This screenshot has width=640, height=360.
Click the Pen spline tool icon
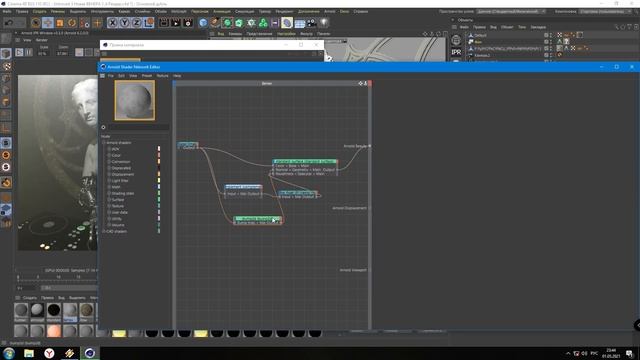pos(215,23)
